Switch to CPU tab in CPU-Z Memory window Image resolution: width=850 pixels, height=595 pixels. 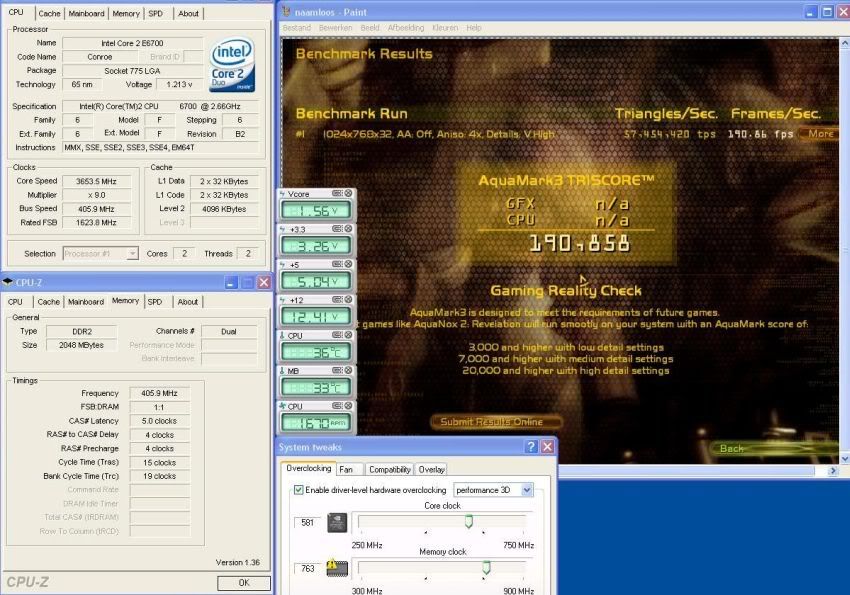tap(15, 302)
